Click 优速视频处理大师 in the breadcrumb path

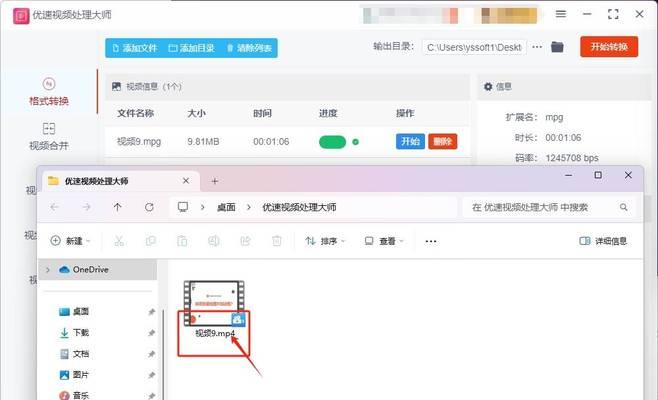click(x=299, y=207)
